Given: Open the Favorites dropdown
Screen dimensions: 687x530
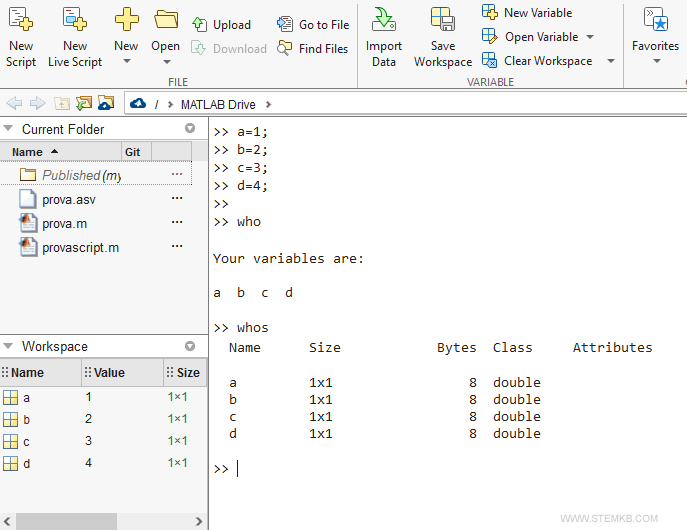Looking at the screenshot, I should click(656, 61).
